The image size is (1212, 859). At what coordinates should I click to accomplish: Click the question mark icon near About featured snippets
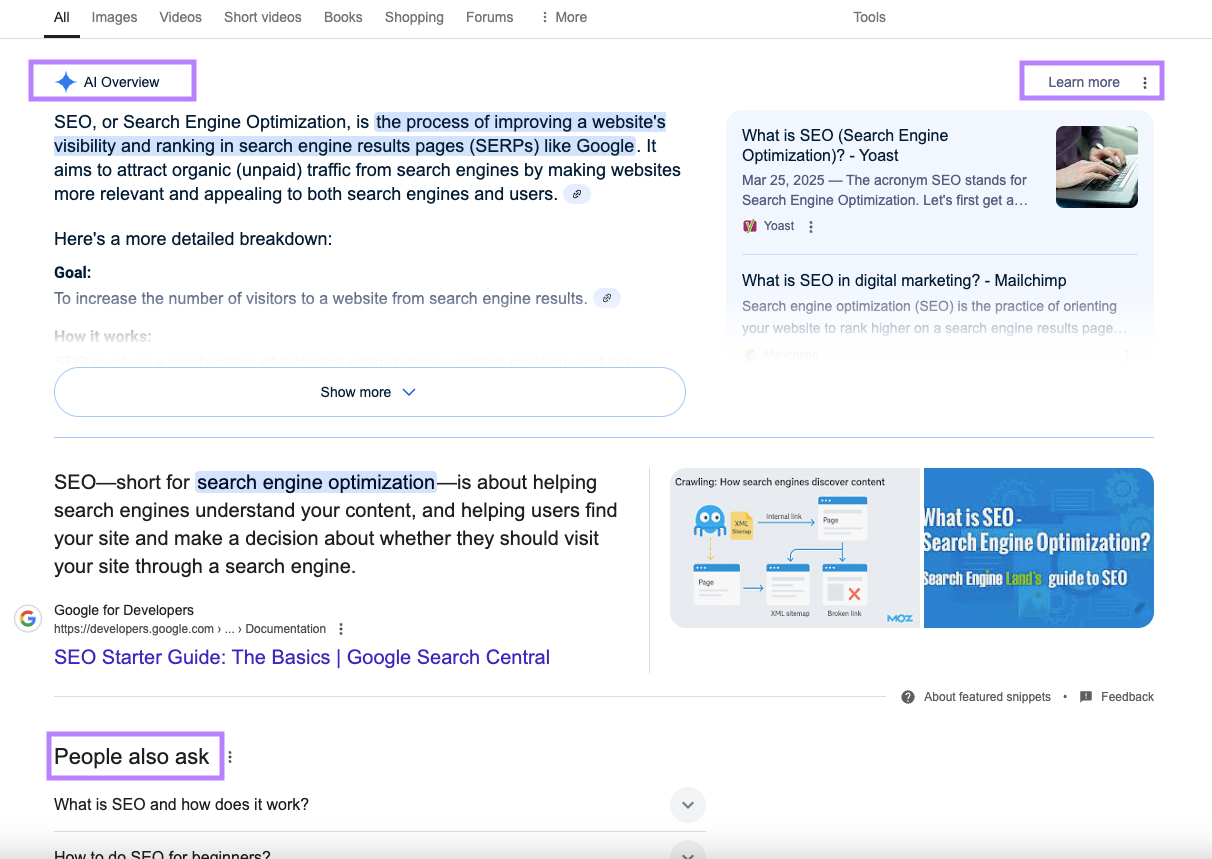[x=907, y=696]
